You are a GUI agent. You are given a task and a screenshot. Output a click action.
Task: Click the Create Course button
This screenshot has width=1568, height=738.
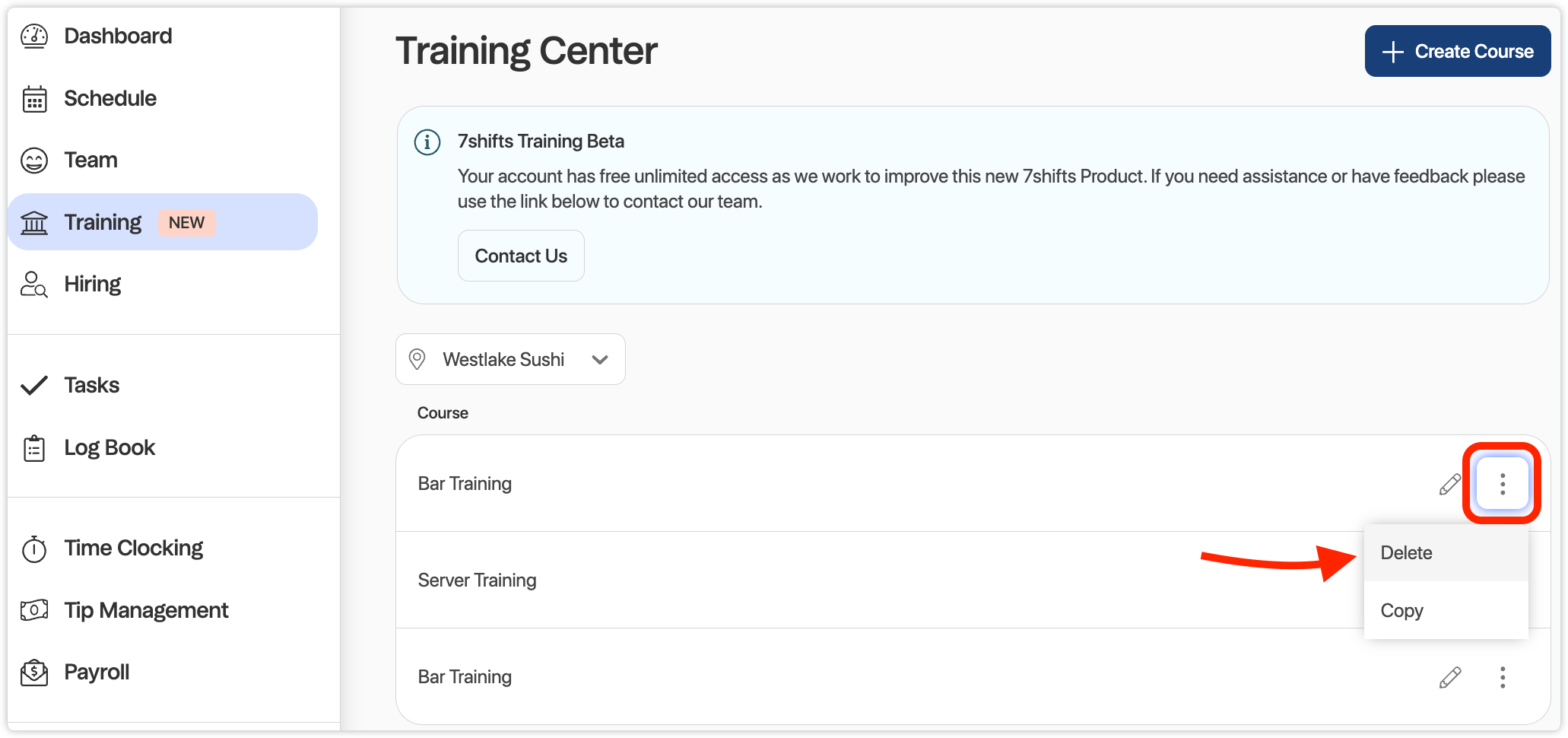pyautogui.click(x=1457, y=51)
